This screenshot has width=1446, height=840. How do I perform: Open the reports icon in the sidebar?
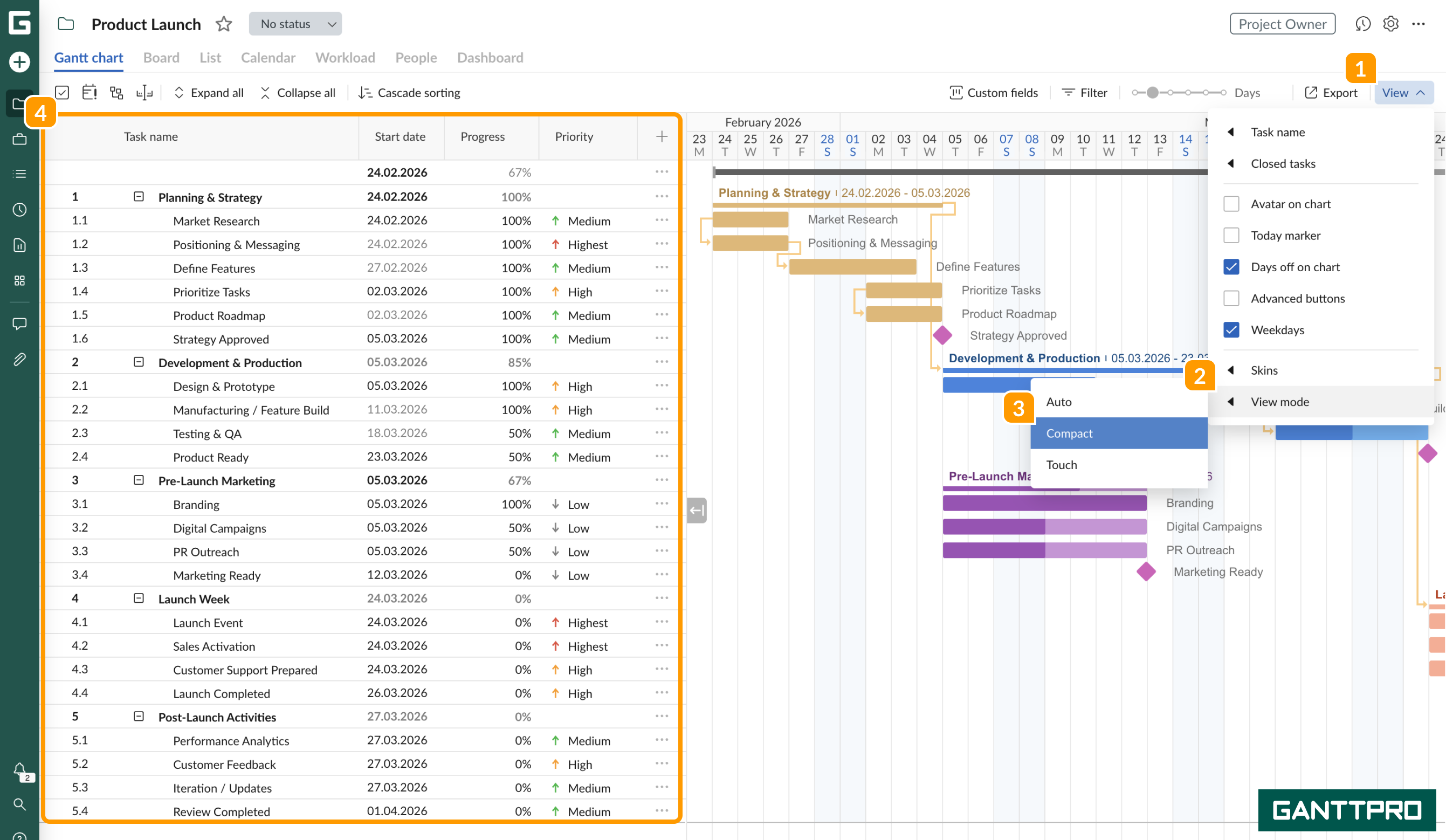(x=19, y=245)
